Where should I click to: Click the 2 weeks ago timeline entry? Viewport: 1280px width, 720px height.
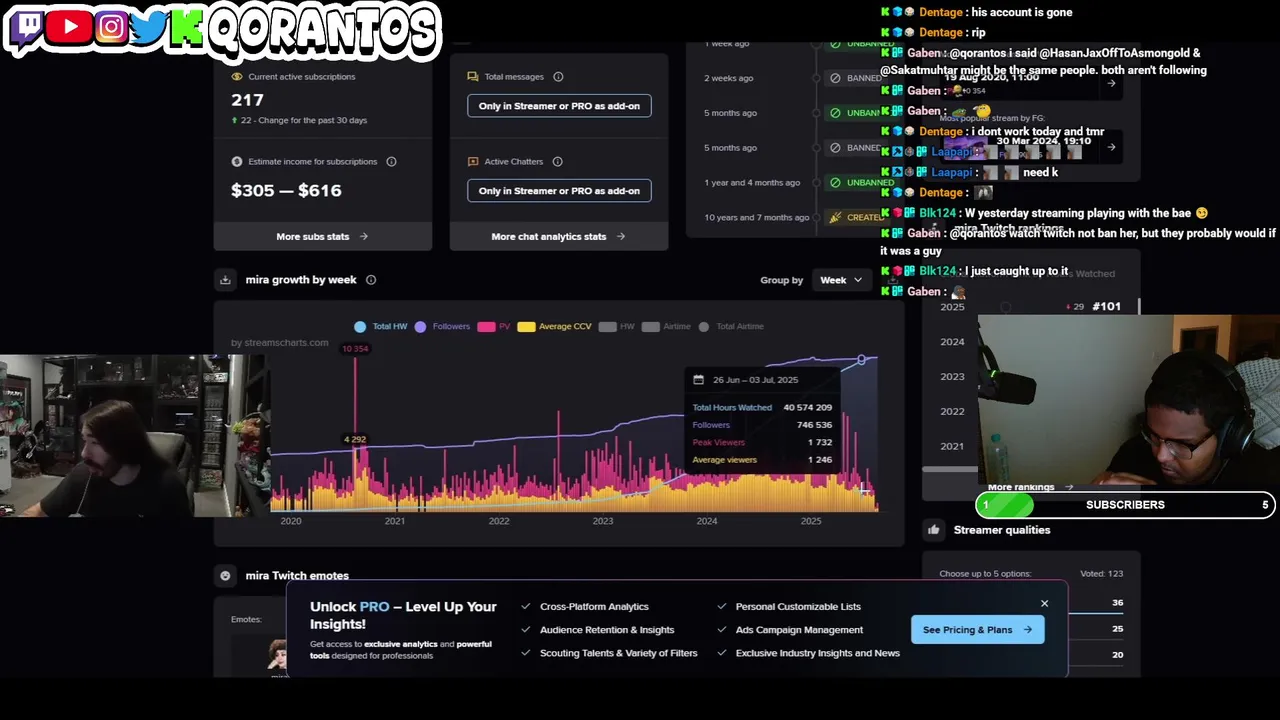pyautogui.click(x=729, y=78)
